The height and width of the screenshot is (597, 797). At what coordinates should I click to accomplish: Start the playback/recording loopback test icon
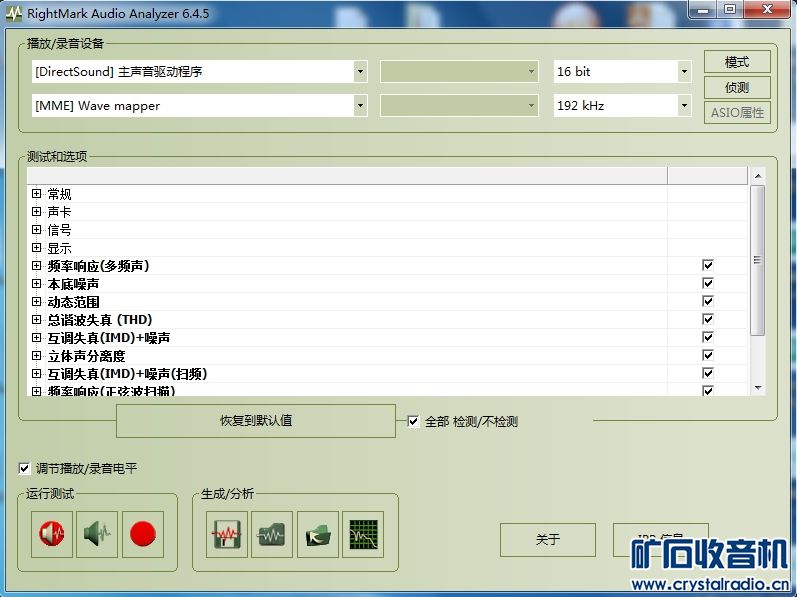click(x=52, y=534)
